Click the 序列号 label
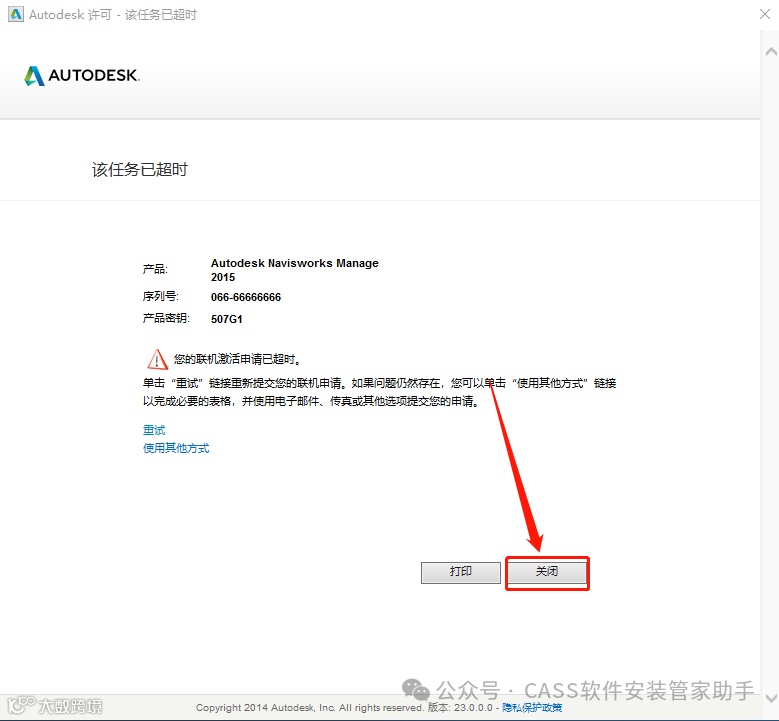This screenshot has height=721, width=779. (160, 297)
